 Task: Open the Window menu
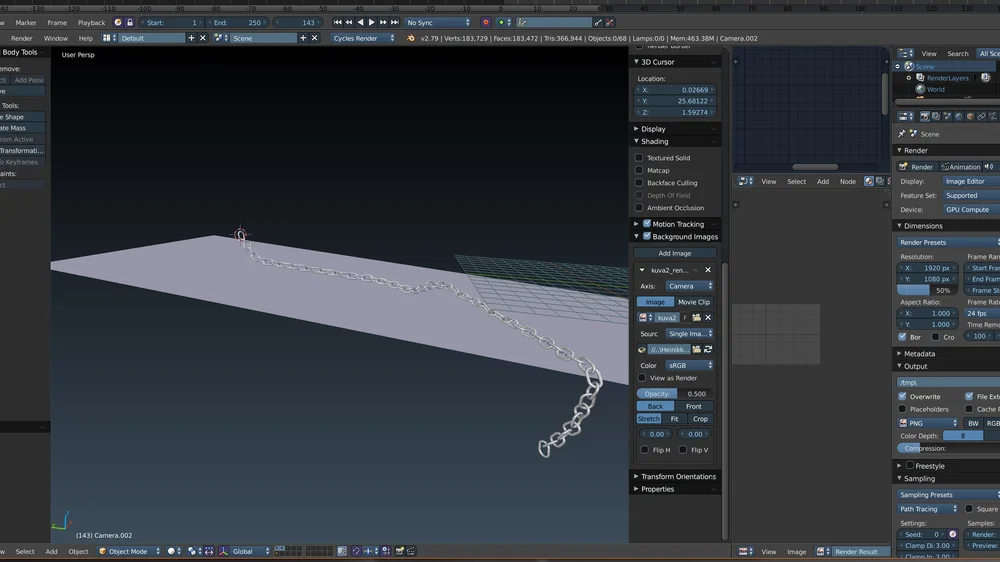55,38
